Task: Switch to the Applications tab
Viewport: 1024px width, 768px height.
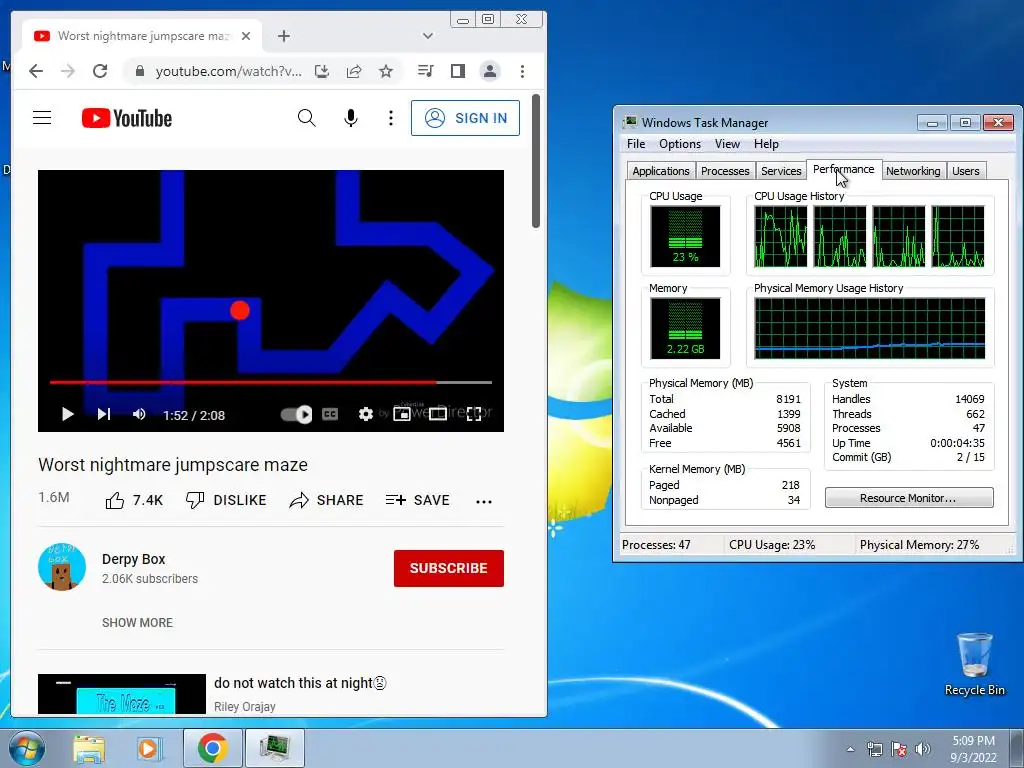Action: [x=661, y=171]
